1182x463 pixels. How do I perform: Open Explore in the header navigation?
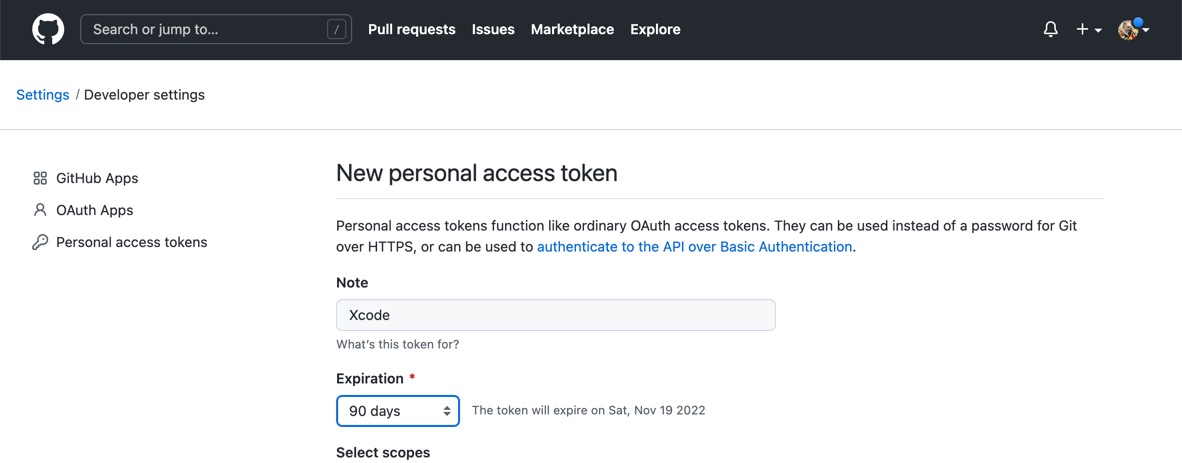(655, 29)
